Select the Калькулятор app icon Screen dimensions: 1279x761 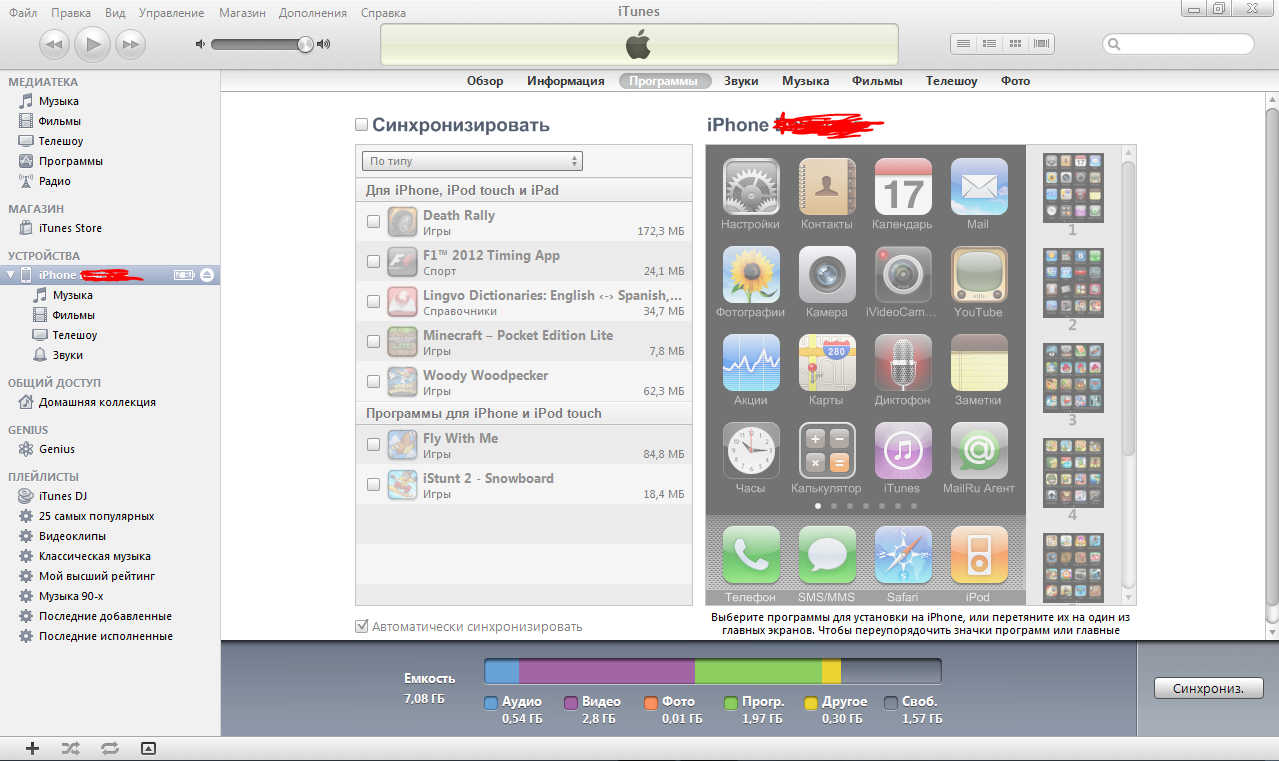tap(827, 451)
